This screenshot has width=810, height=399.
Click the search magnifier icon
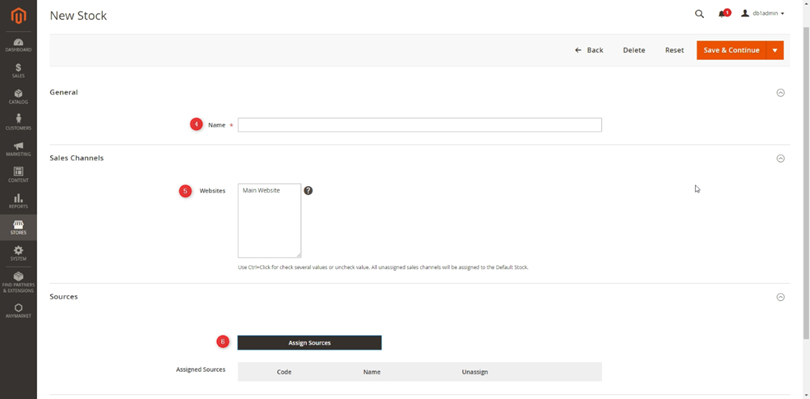pos(699,14)
